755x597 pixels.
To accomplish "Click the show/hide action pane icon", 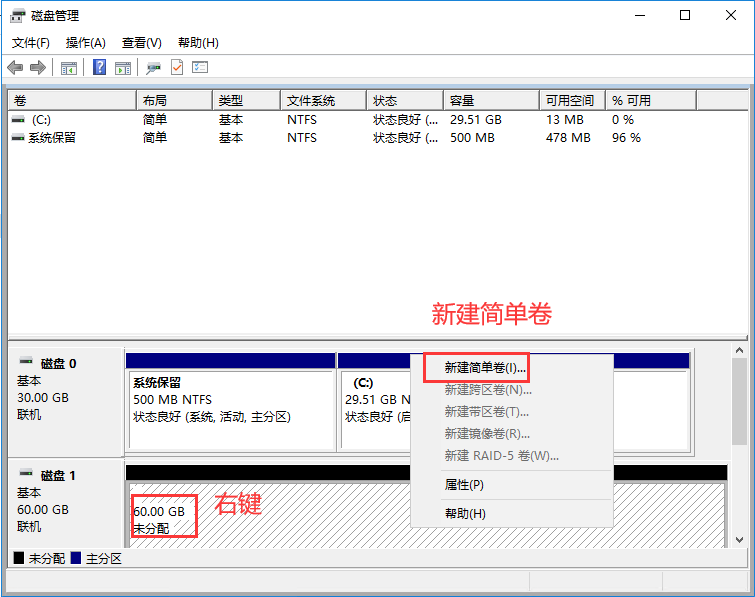I will click(x=123, y=68).
